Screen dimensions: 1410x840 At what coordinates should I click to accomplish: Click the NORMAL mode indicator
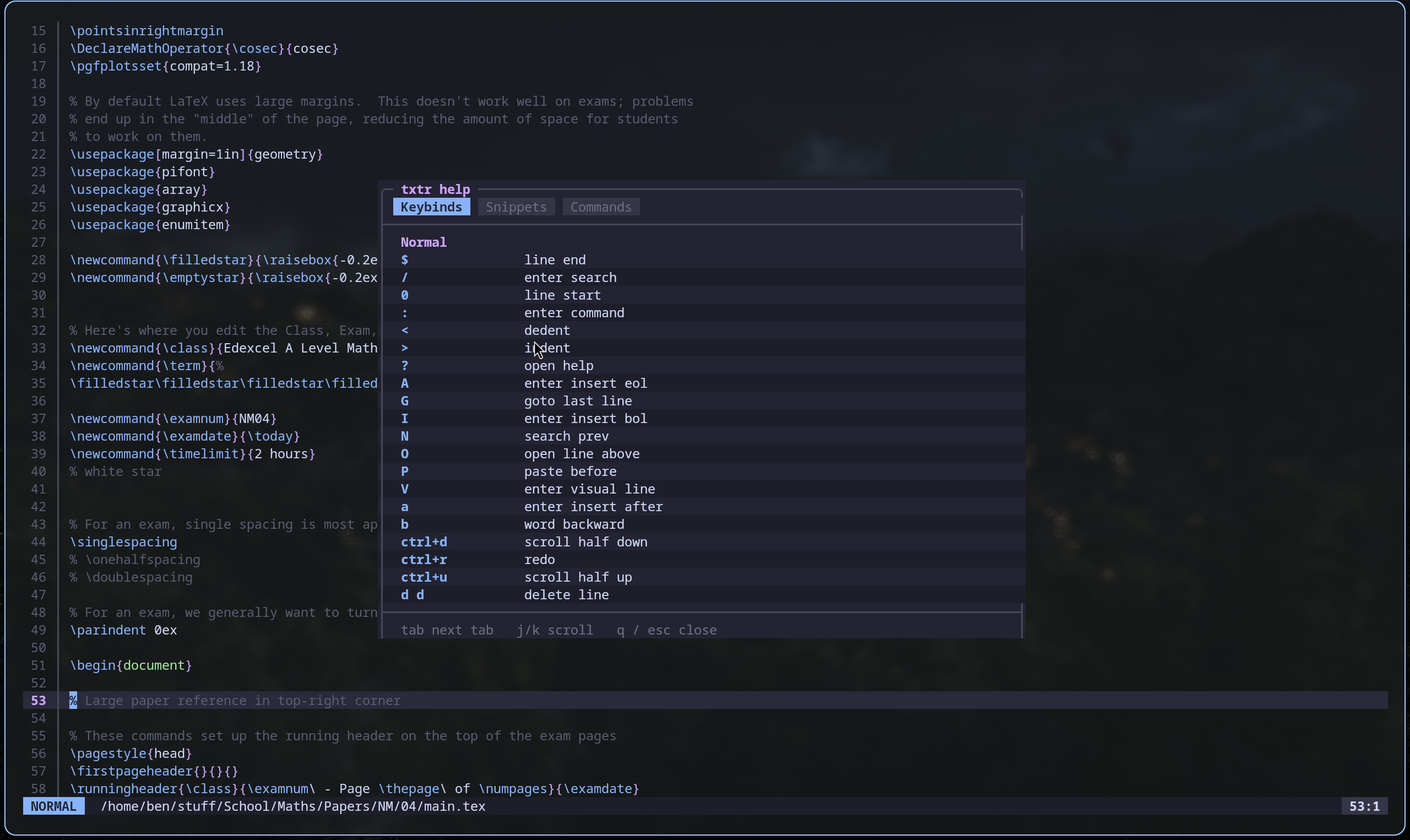(x=54, y=806)
